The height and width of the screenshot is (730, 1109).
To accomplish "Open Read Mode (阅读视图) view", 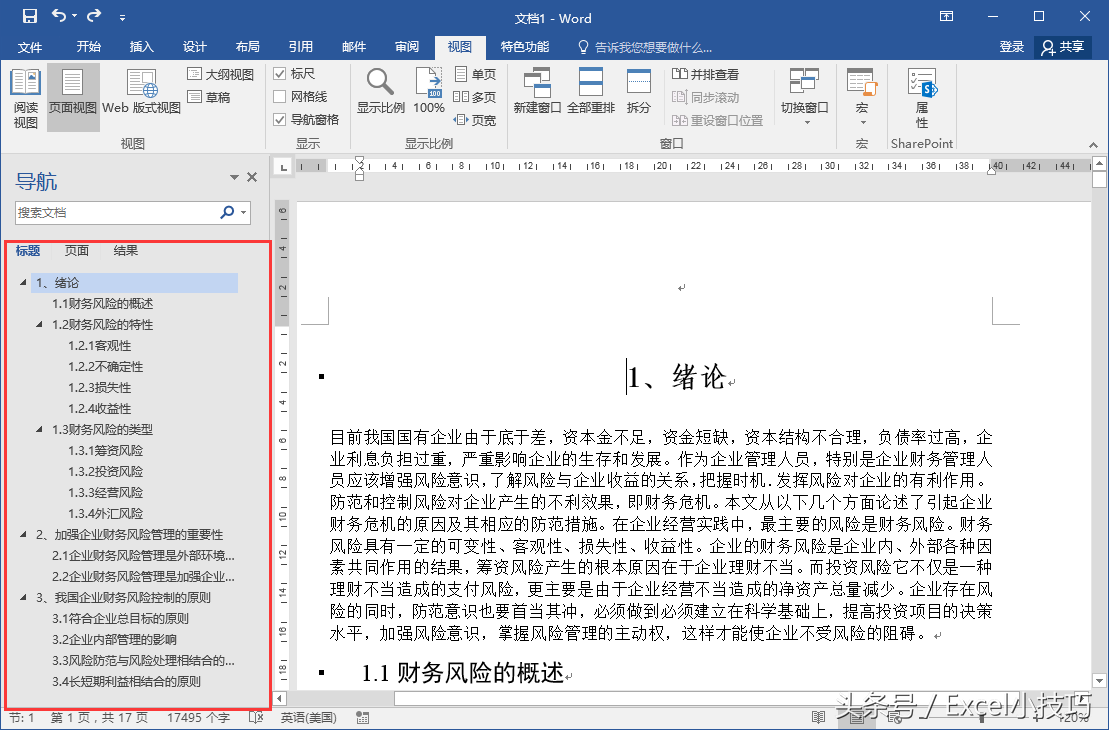I will (25, 98).
